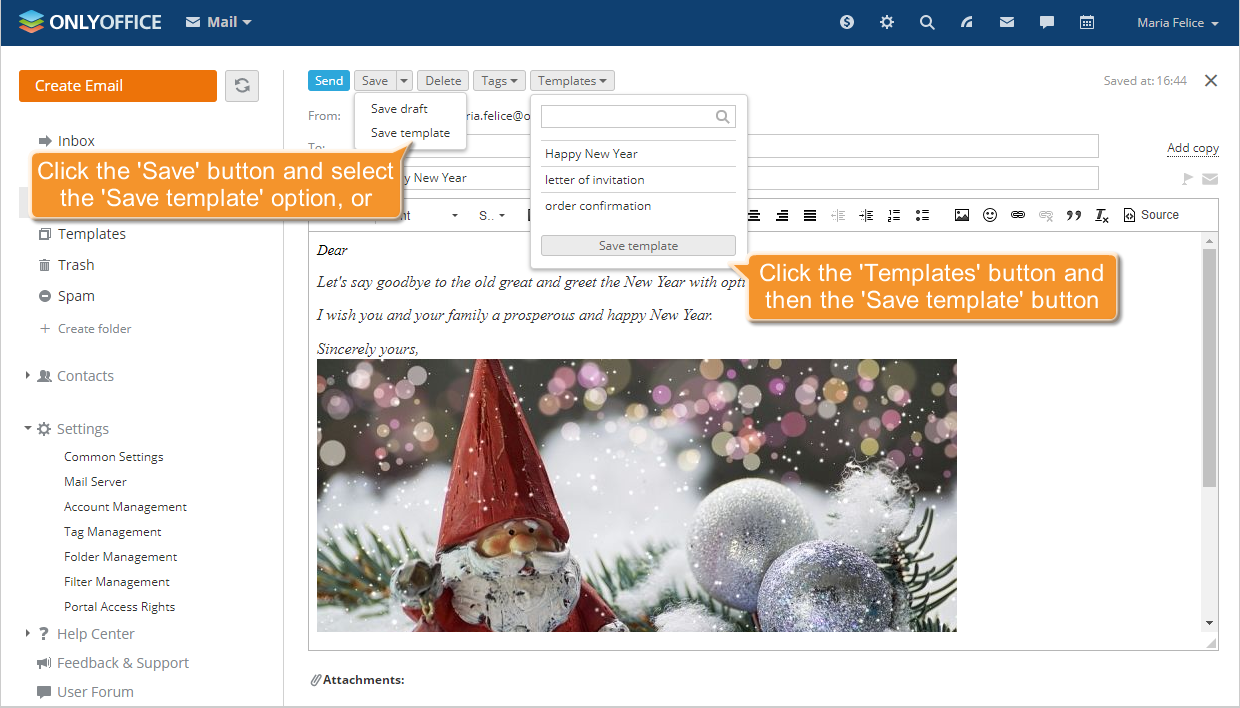Image resolution: width=1240 pixels, height=708 pixels.
Task: Click the insert link icon
Action: [x=1018, y=215]
